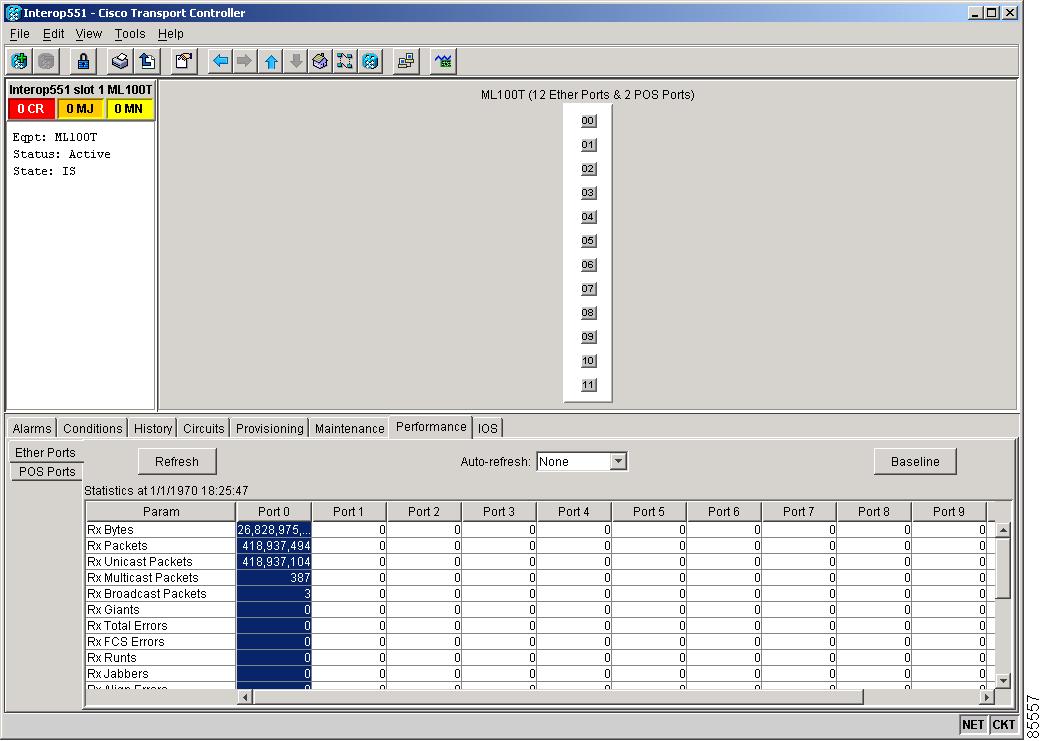The image size is (1044, 741).
Task: Open the IOS tab
Action: [487, 428]
